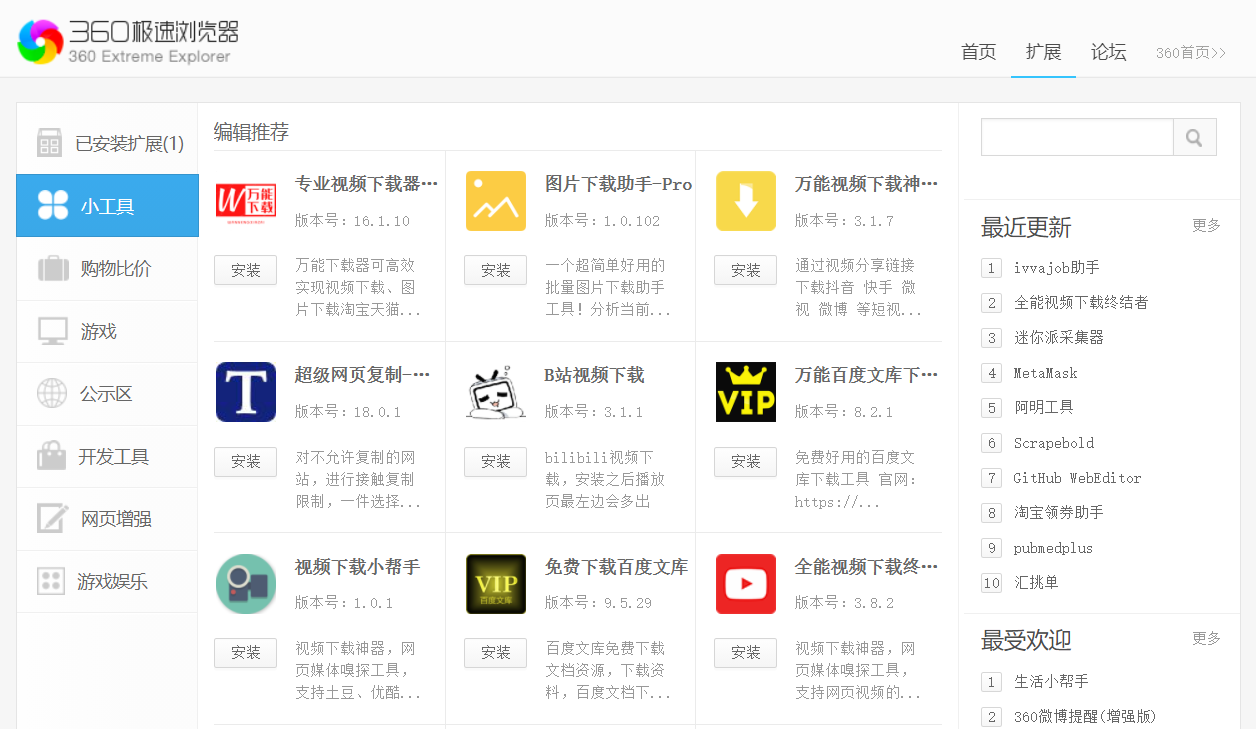Open pubmedplus in recent updates

(x=1053, y=548)
